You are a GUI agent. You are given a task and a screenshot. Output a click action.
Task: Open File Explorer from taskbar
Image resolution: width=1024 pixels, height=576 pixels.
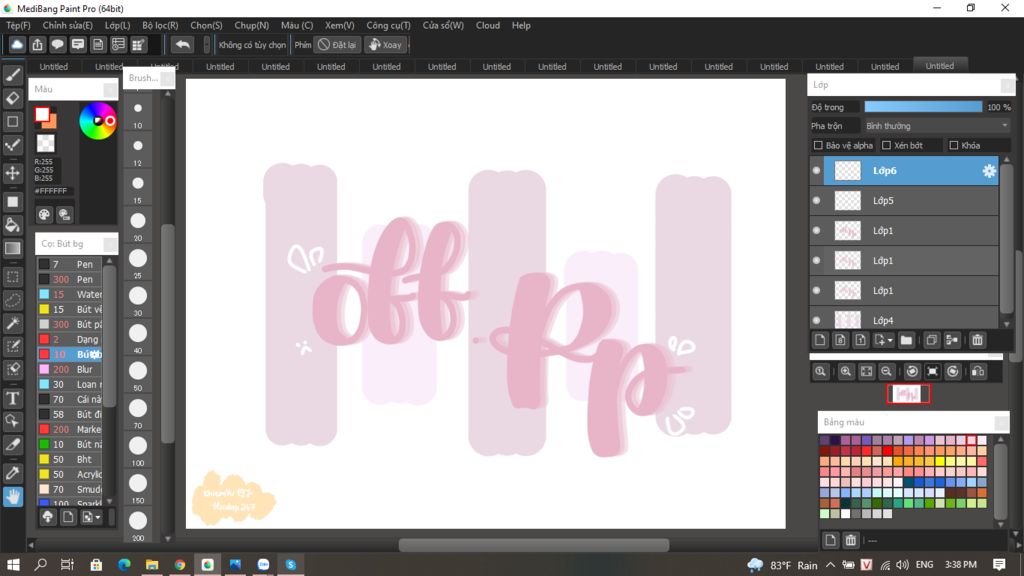pos(152,565)
